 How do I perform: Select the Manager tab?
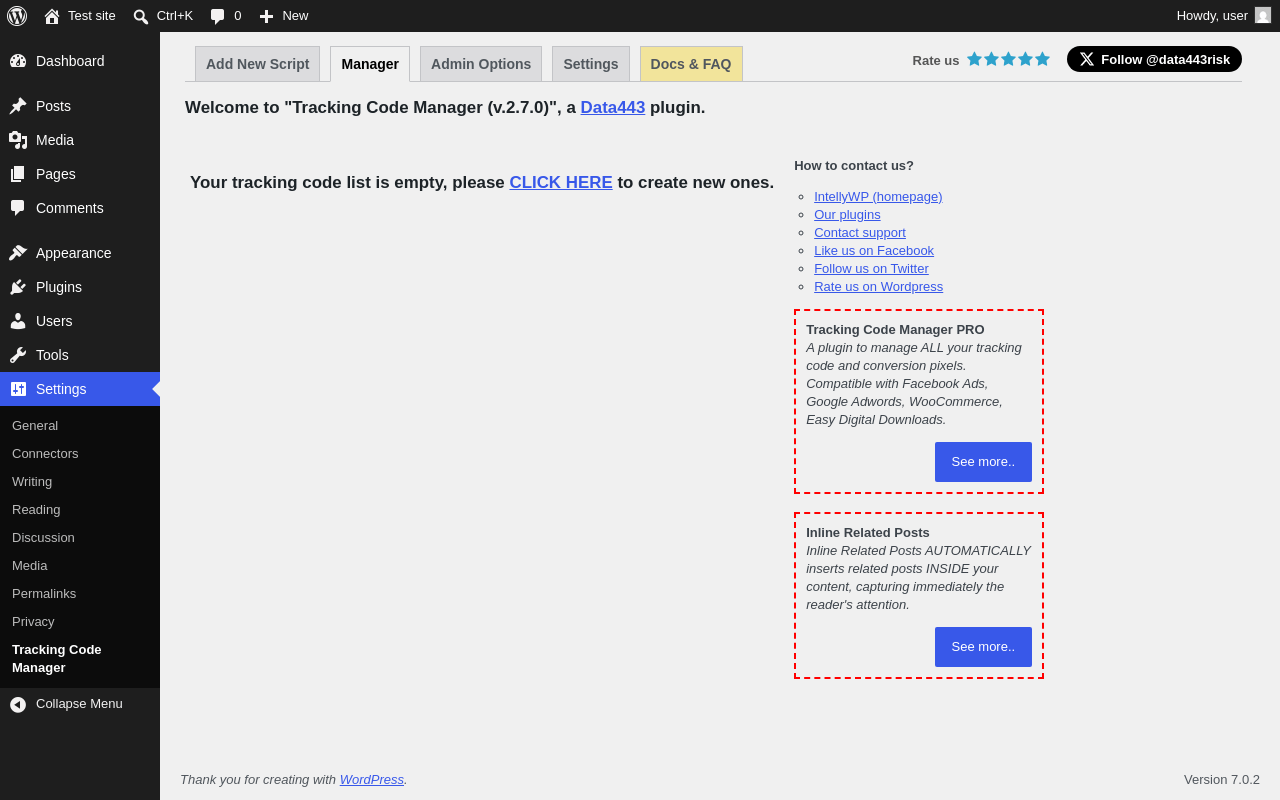tap(370, 64)
